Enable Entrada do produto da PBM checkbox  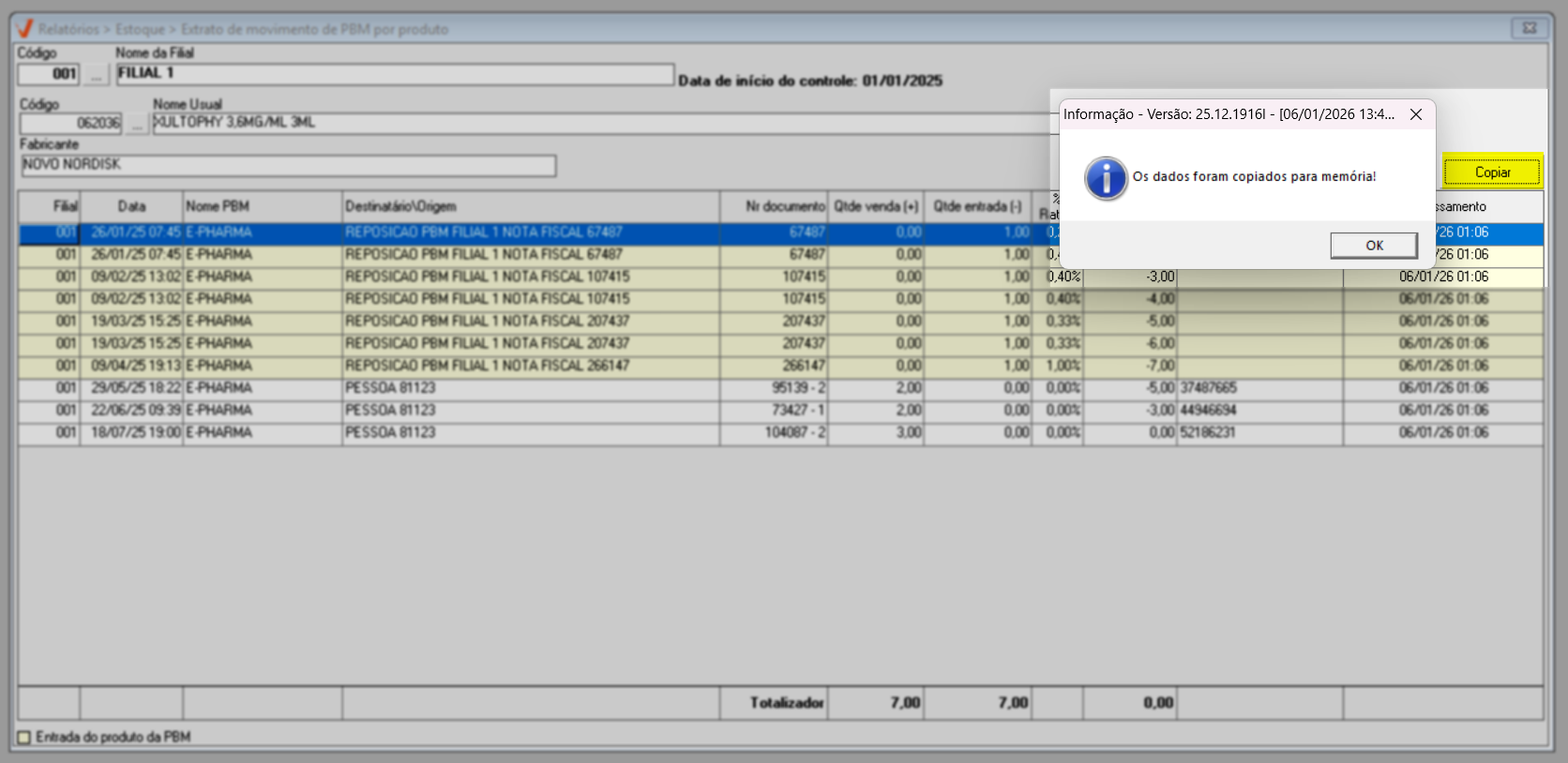pyautogui.click(x=25, y=738)
